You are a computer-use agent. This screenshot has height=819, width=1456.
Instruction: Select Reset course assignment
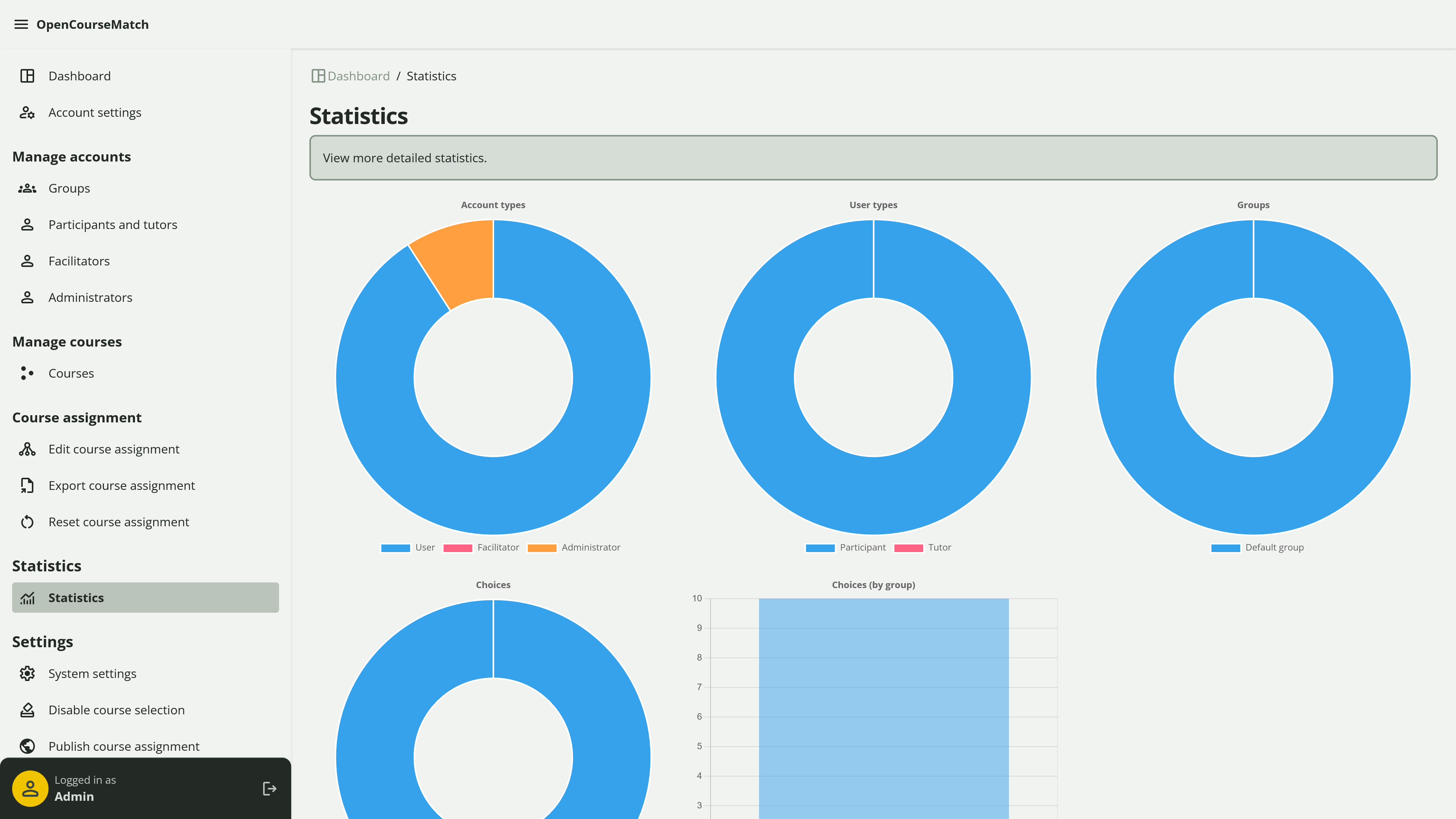(145, 522)
